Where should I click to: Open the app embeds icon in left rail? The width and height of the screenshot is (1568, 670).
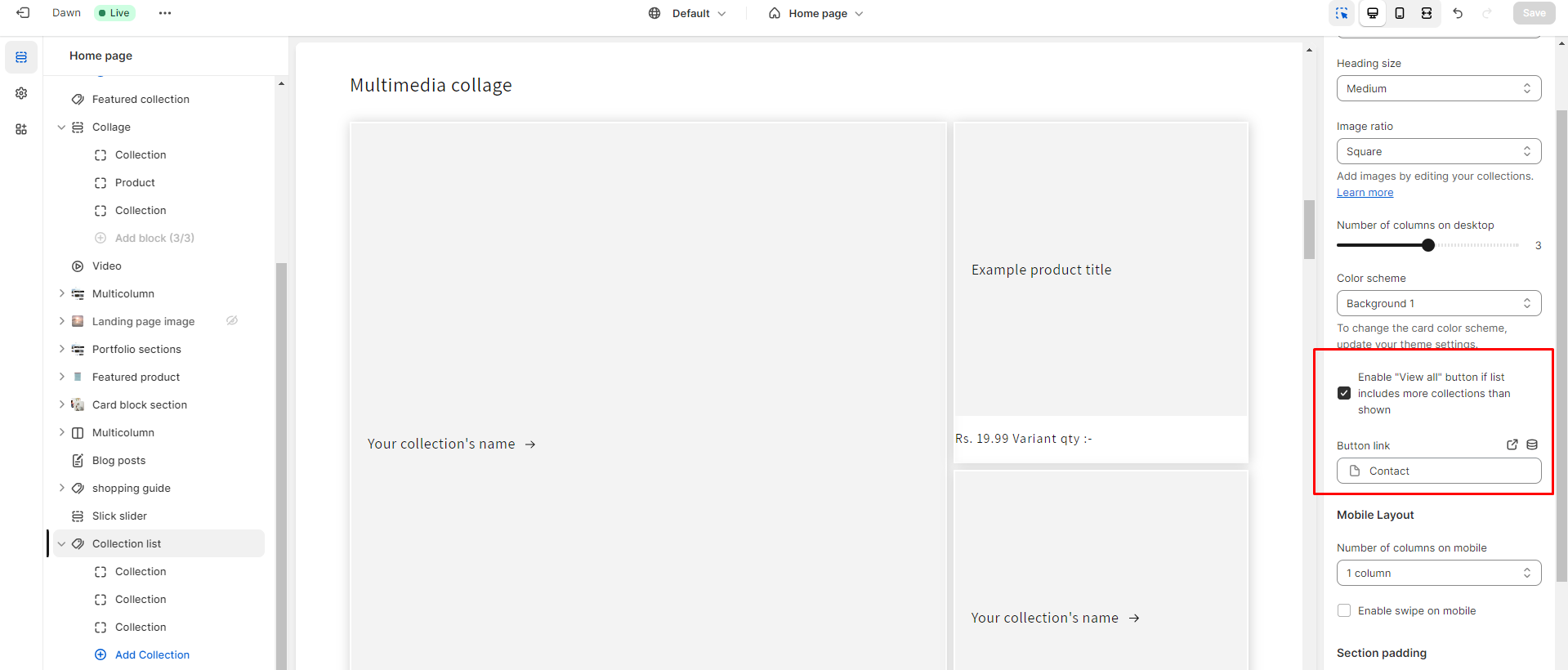pos(21,129)
